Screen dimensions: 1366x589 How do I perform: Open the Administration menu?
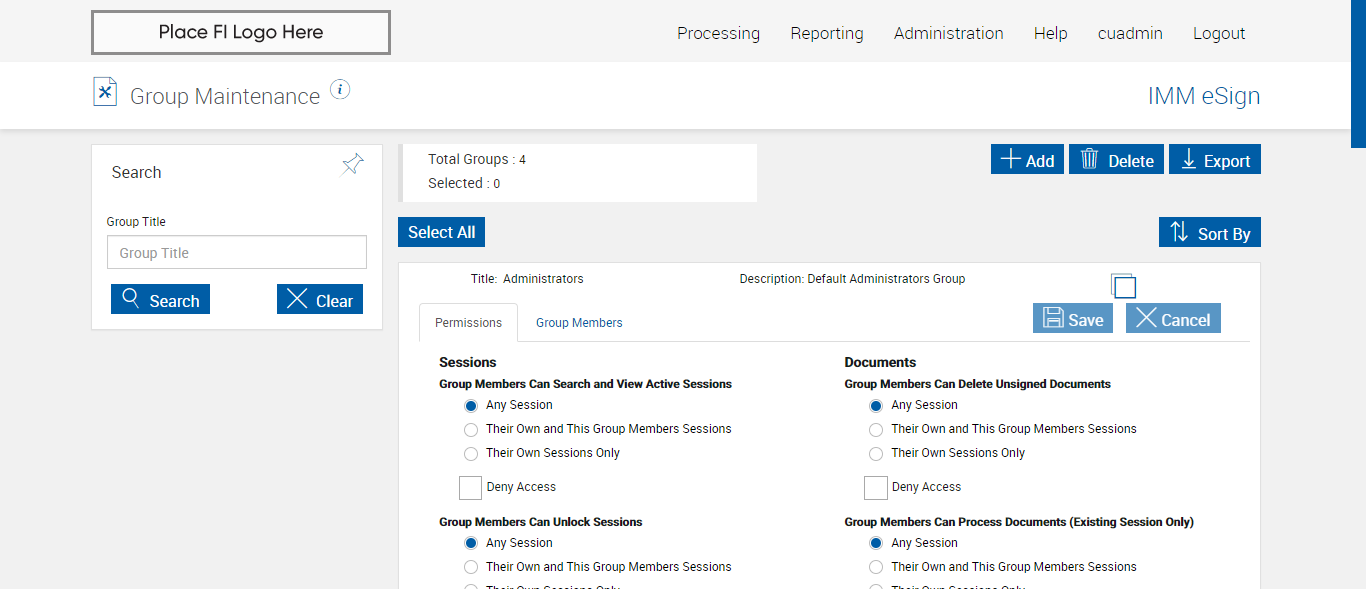[948, 33]
